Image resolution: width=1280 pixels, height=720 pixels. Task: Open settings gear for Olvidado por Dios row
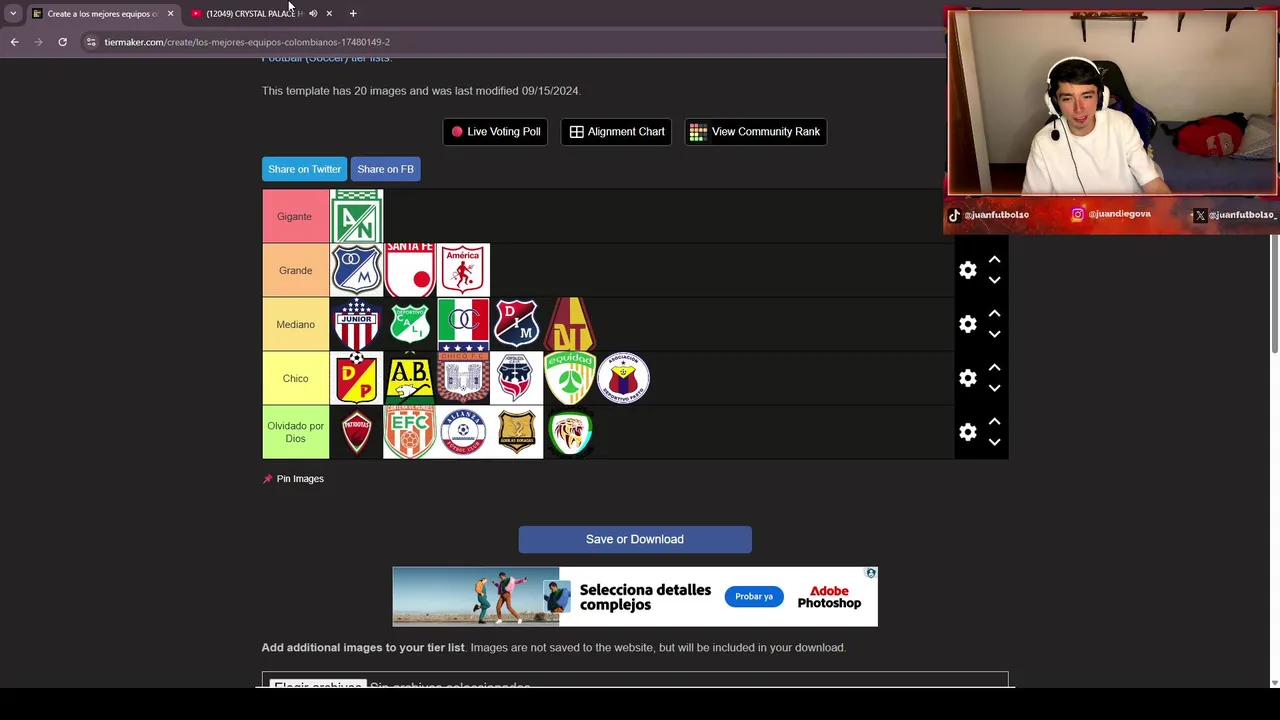tap(968, 432)
